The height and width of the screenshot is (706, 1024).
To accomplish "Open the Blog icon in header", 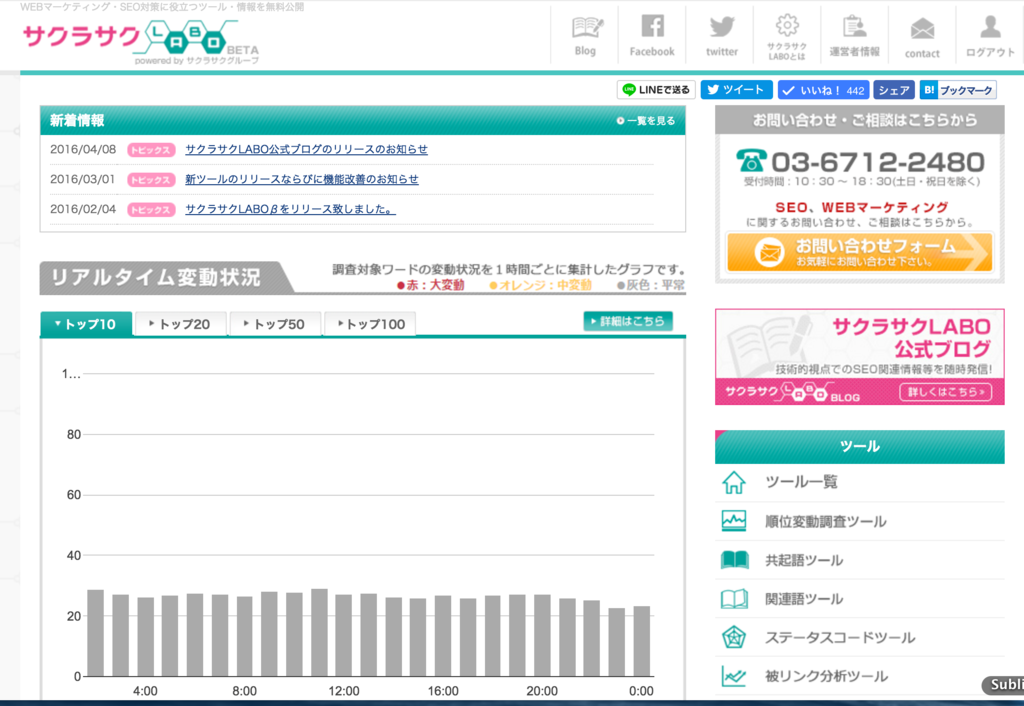I will coord(586,28).
